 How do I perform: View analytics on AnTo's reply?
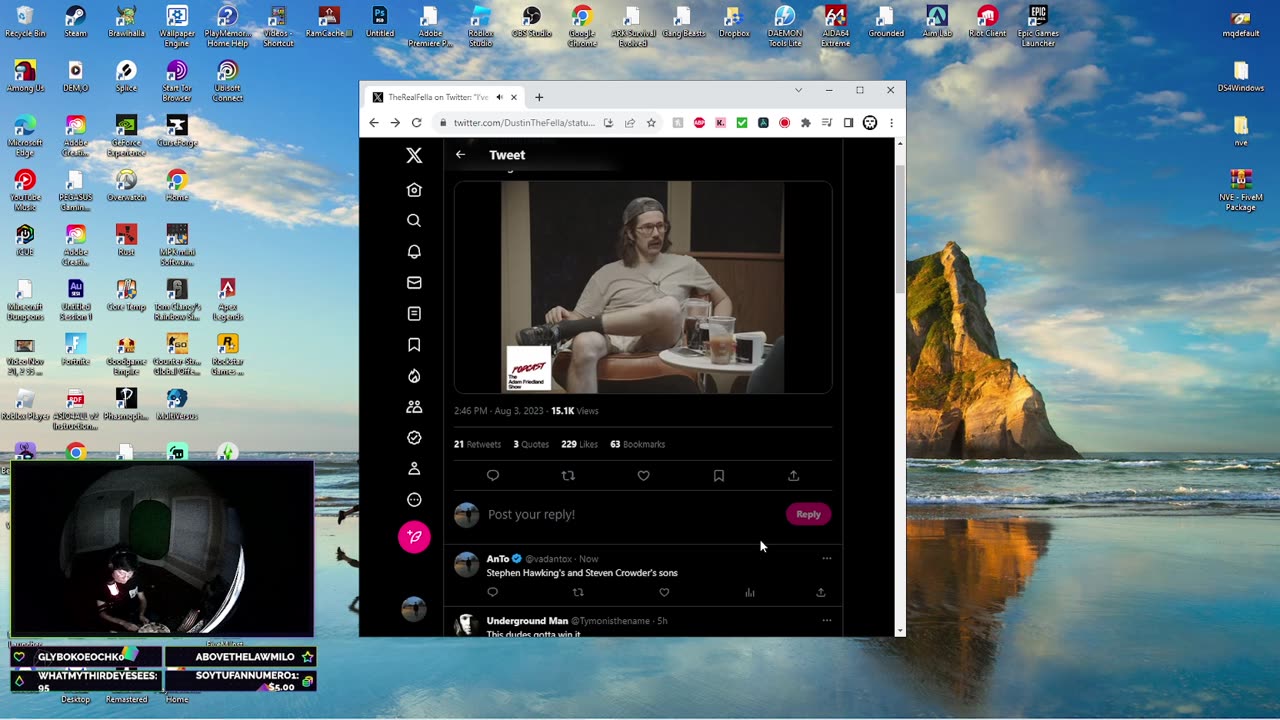(x=750, y=593)
